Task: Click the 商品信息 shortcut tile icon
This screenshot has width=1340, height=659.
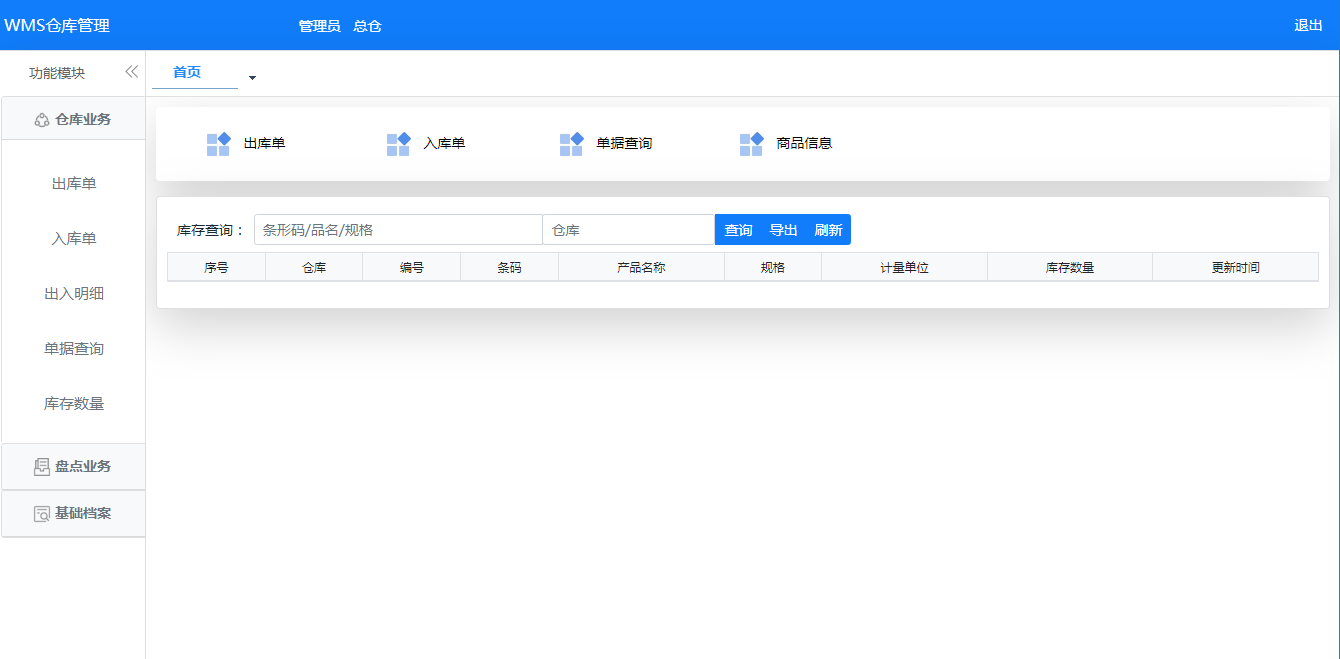Action: (751, 144)
